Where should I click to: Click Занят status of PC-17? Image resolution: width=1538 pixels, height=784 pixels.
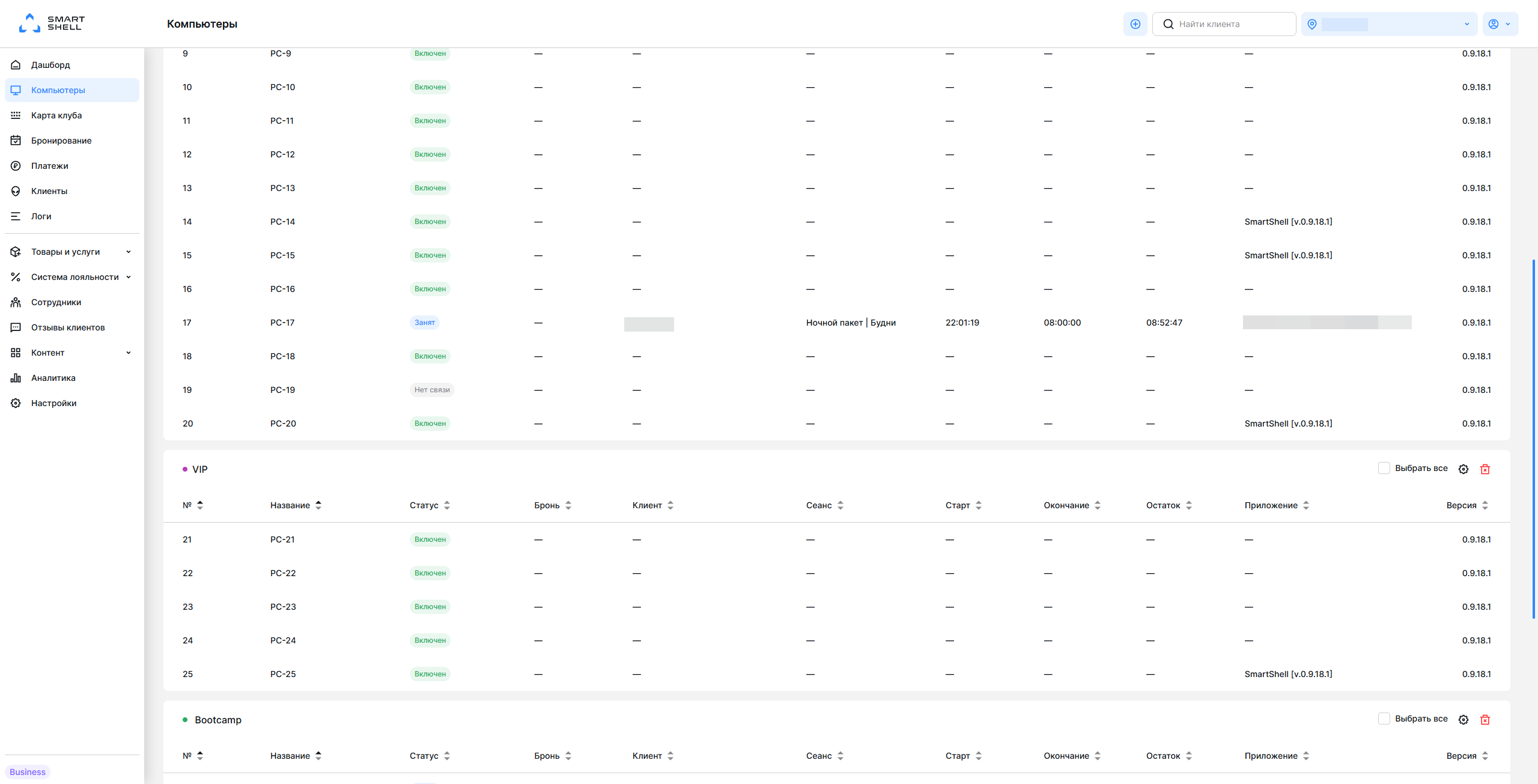pyautogui.click(x=424, y=323)
